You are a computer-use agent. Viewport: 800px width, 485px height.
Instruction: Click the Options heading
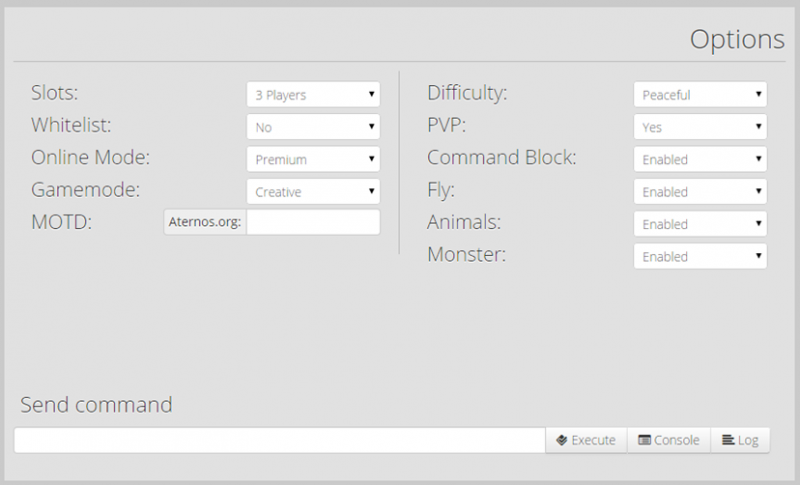click(737, 39)
